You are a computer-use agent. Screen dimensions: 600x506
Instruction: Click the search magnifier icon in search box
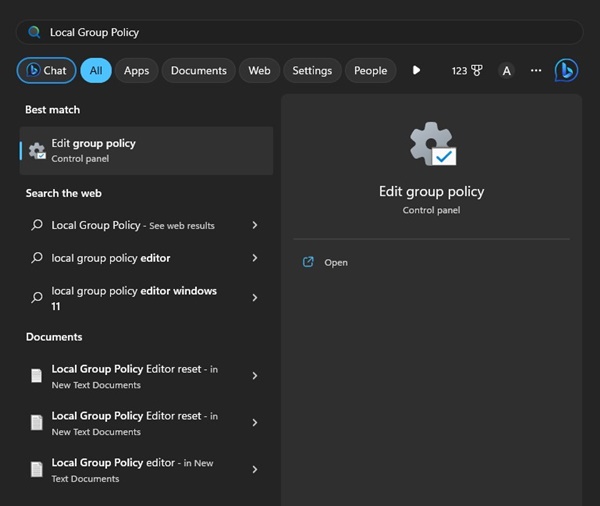pos(34,32)
